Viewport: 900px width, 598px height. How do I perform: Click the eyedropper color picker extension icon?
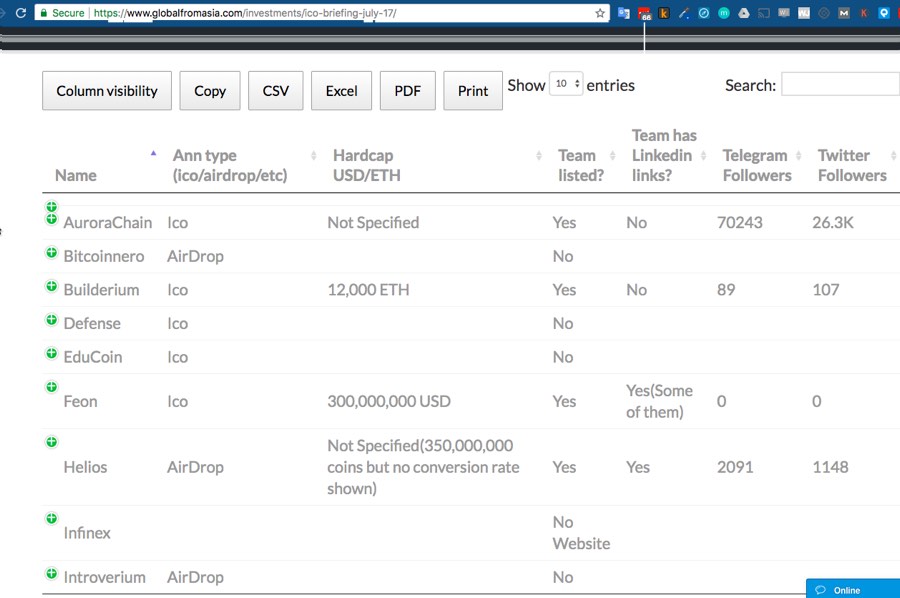click(x=684, y=13)
